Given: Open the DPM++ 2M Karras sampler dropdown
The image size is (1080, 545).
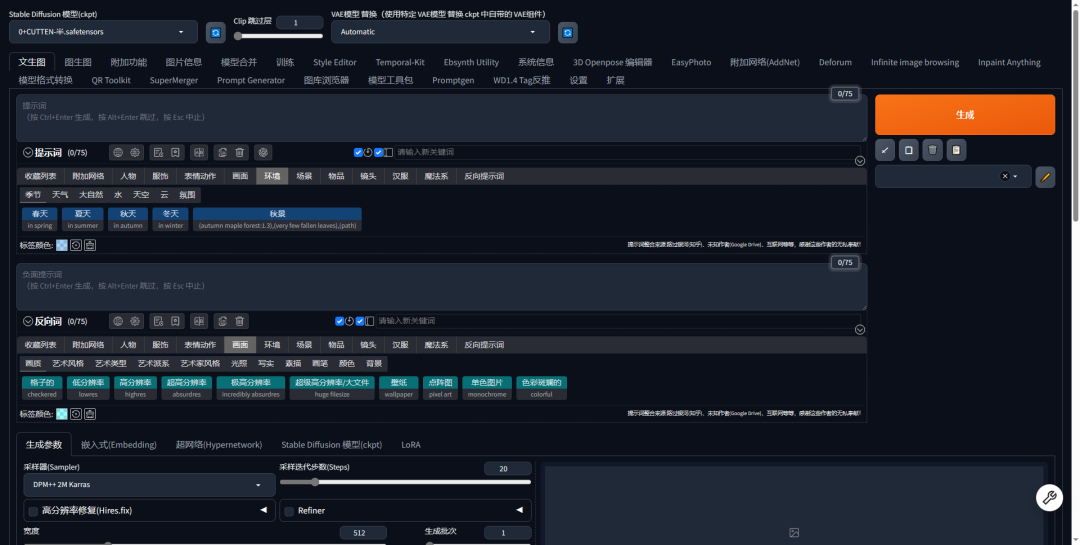Looking at the screenshot, I should tap(149, 485).
